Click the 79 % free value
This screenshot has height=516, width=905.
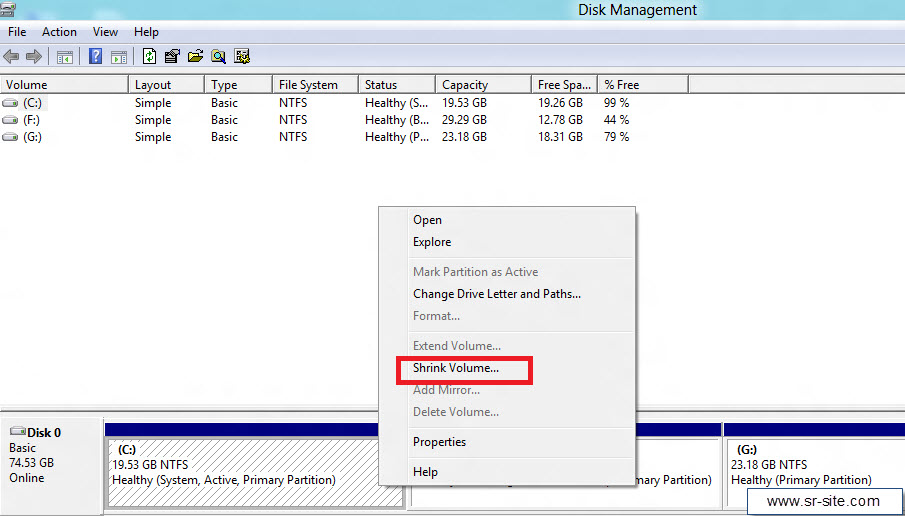[616, 137]
